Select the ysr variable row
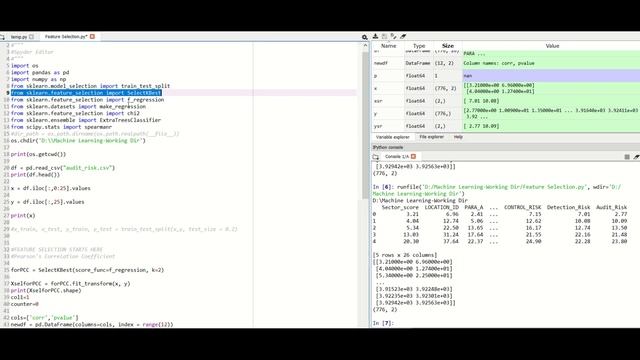The width and height of the screenshot is (640, 360). (506, 126)
